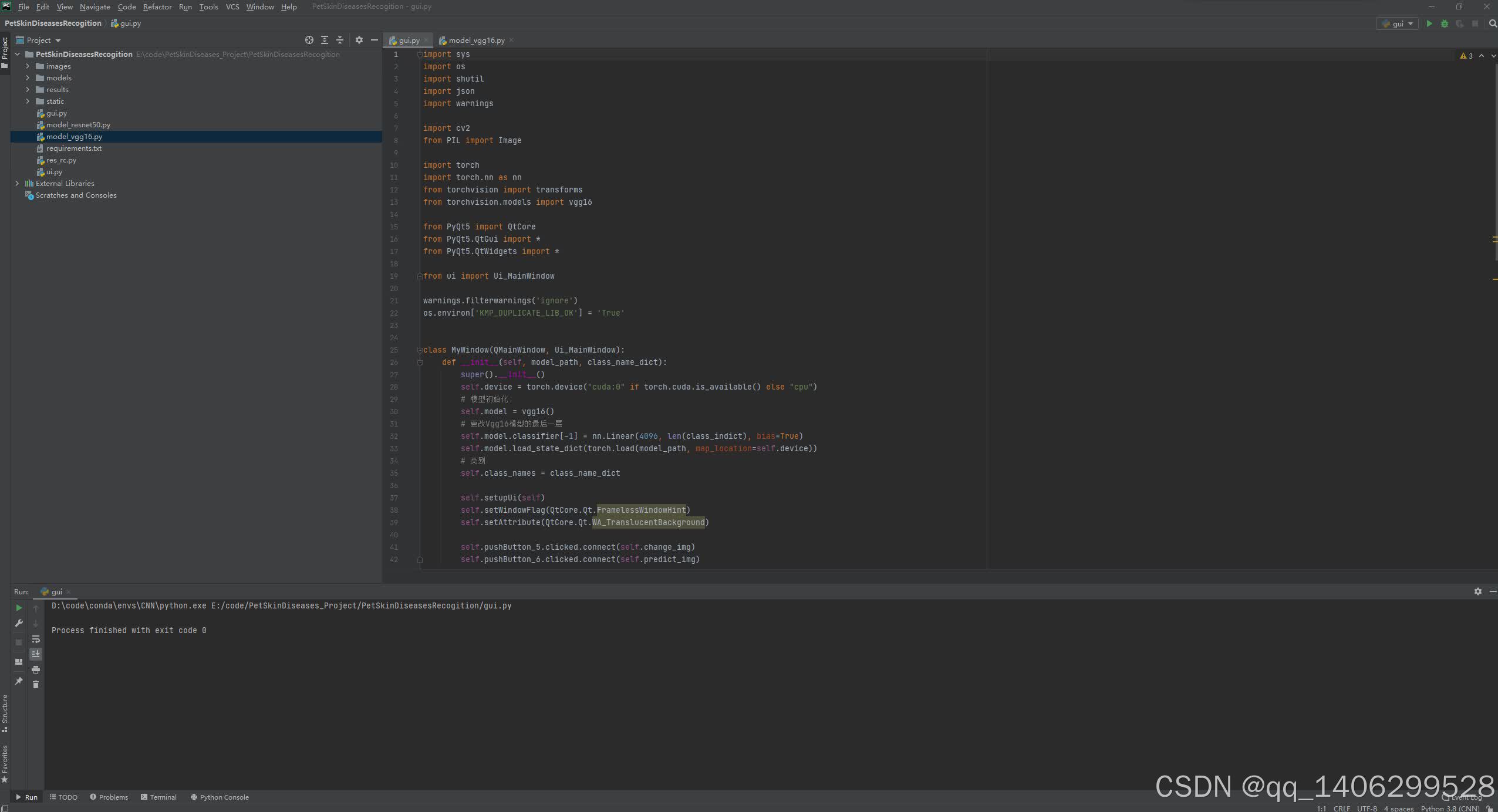This screenshot has width=1498, height=812.
Task: Click Collapse All icon in Project panel
Action: pos(340,40)
